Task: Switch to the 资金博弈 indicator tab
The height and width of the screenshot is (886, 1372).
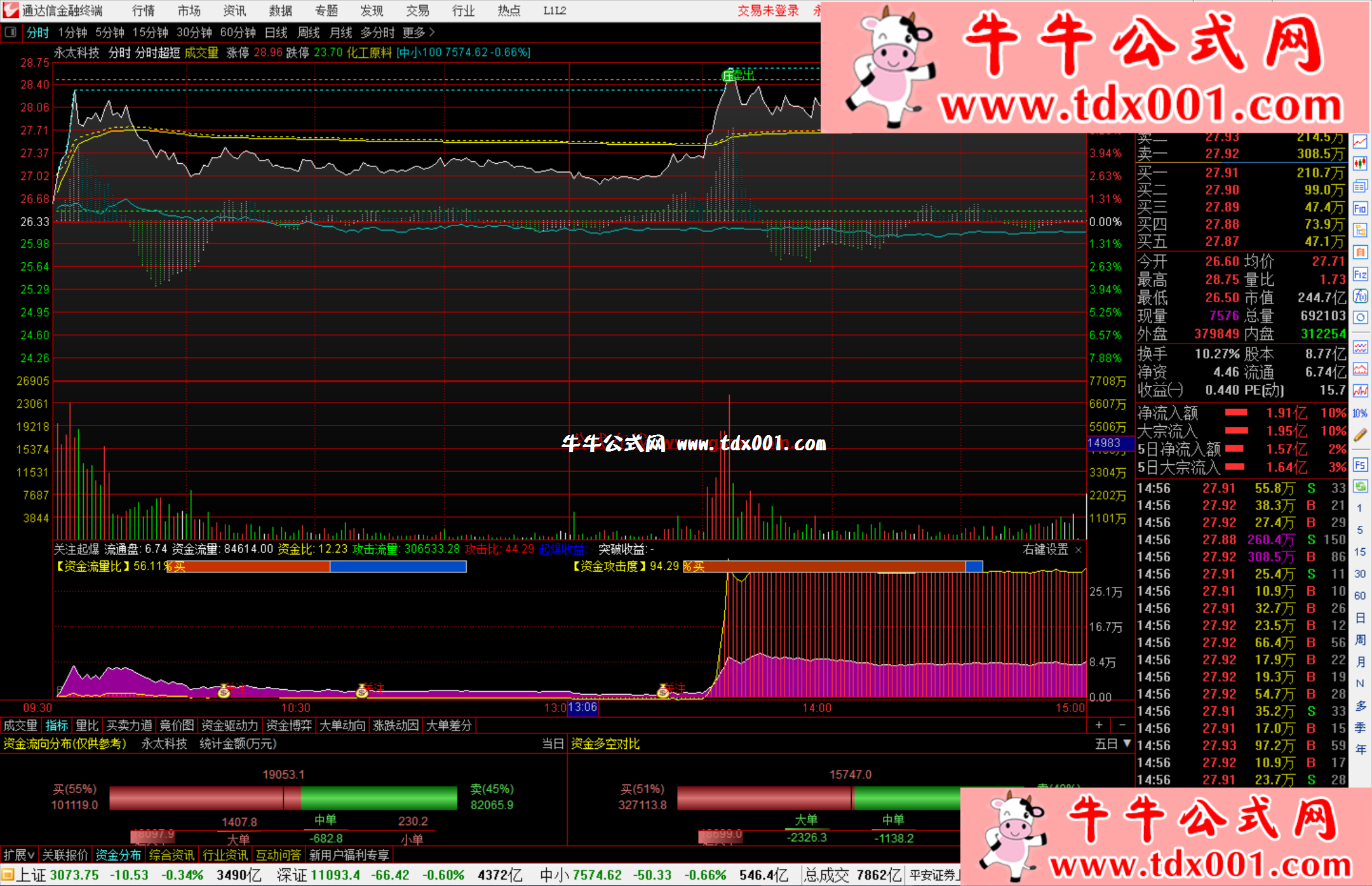Action: click(288, 725)
